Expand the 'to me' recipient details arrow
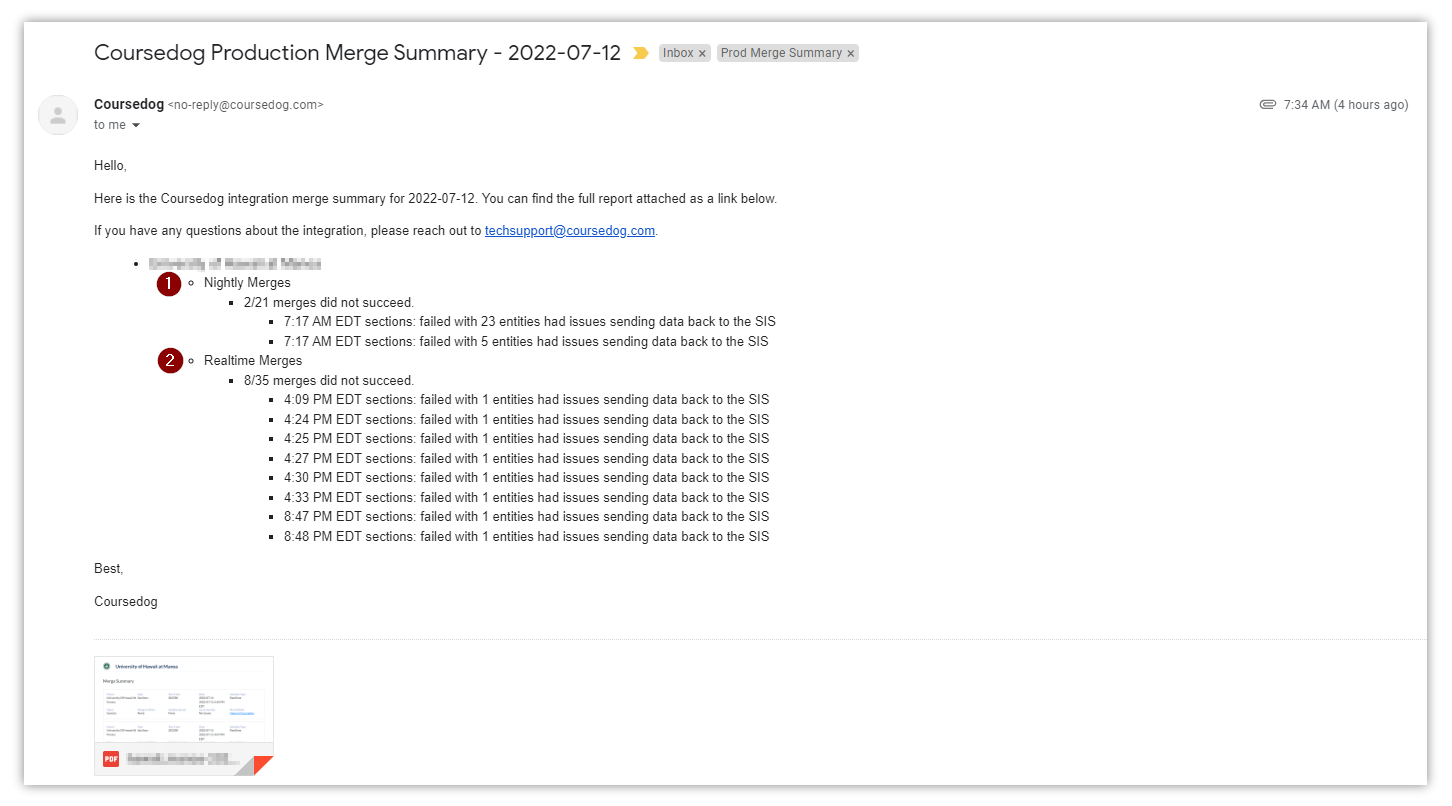The width and height of the screenshot is (1452, 806). 136,125
